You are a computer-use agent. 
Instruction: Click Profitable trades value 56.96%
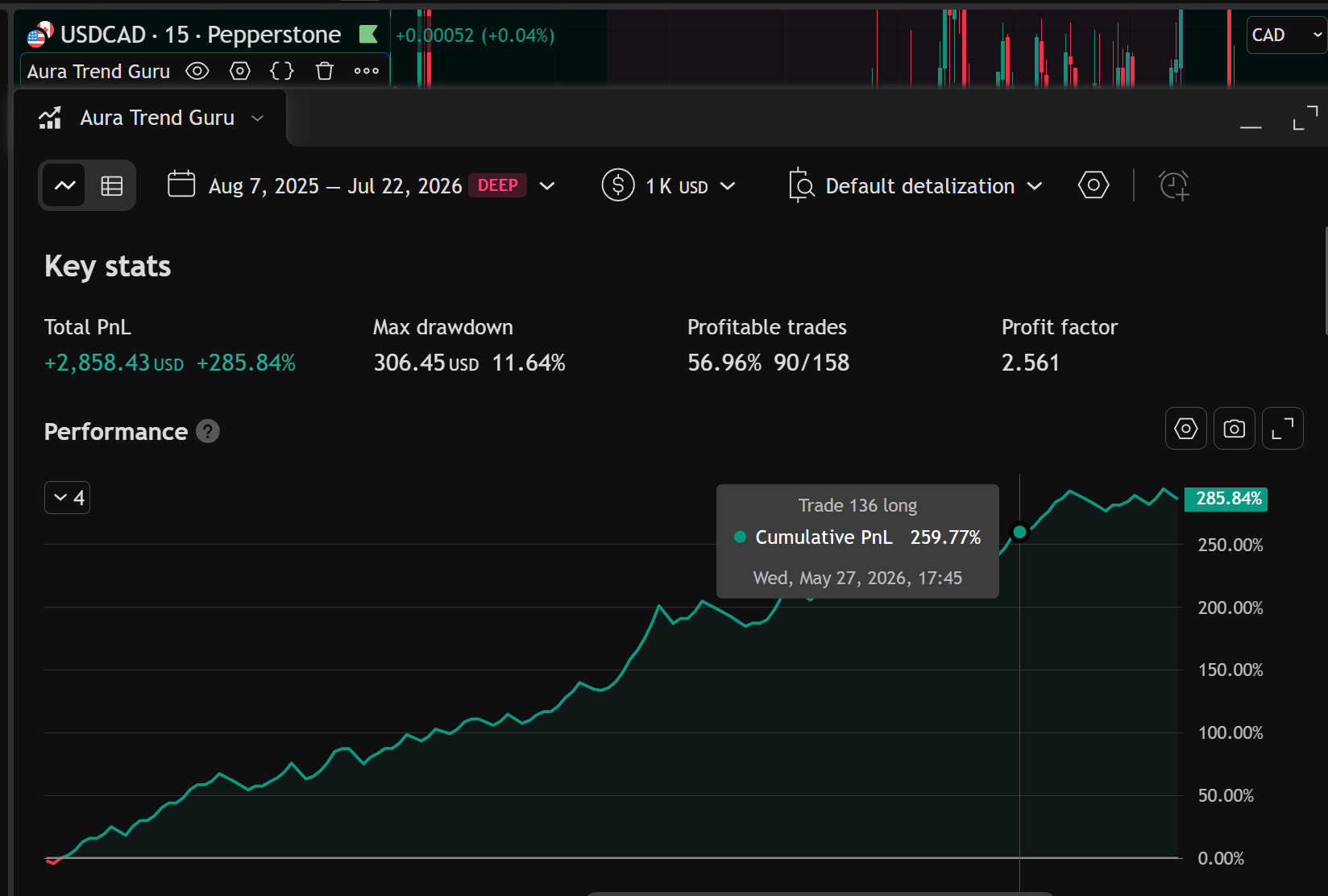click(x=724, y=363)
